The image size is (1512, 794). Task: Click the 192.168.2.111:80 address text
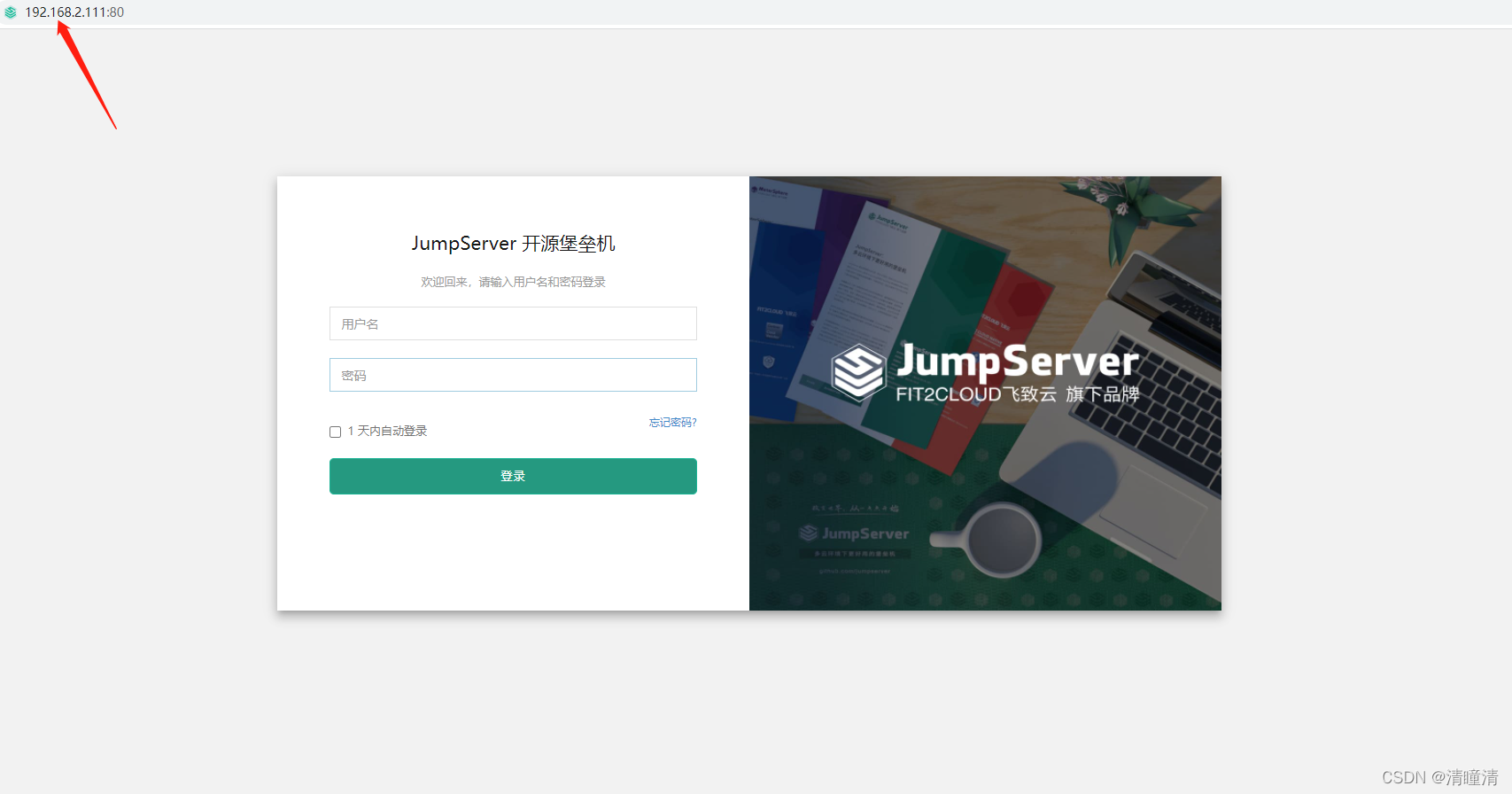(x=74, y=12)
